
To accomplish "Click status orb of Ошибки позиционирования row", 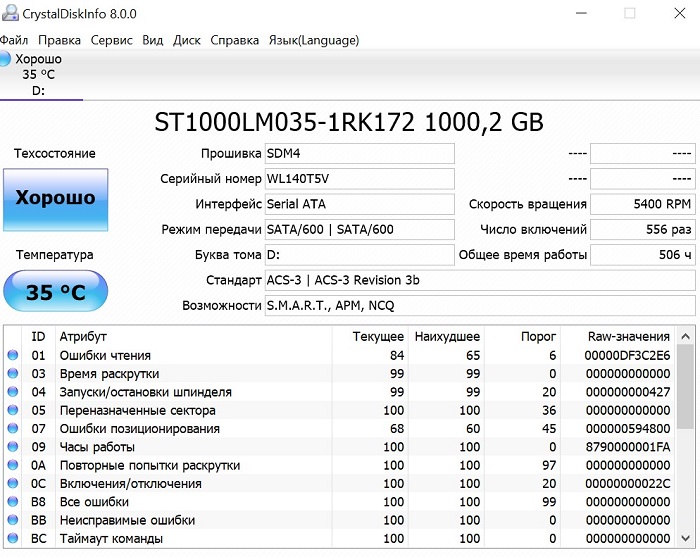I will pos(12,428).
